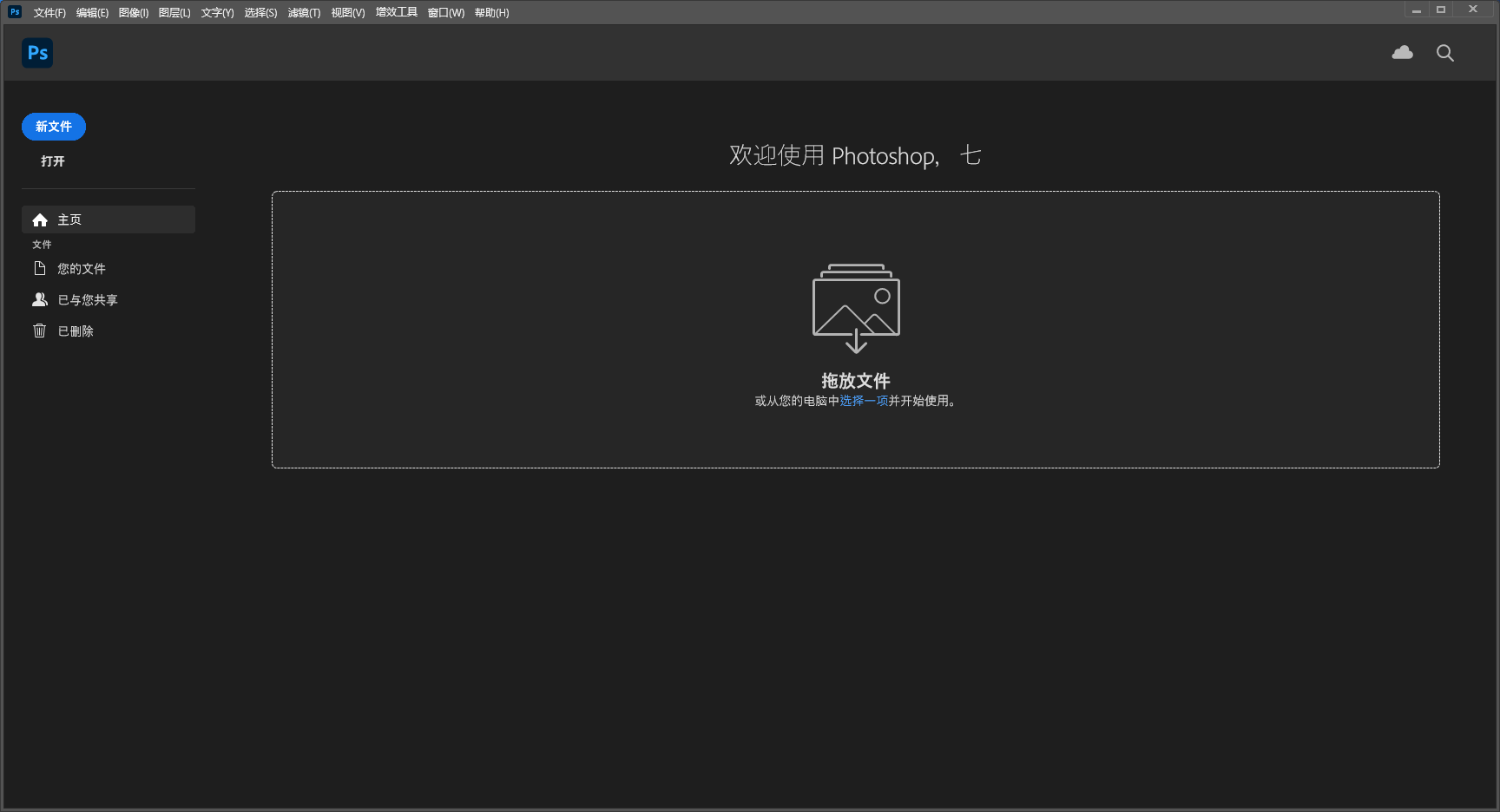
Task: Click the cloud documents sync icon
Action: (1402, 52)
